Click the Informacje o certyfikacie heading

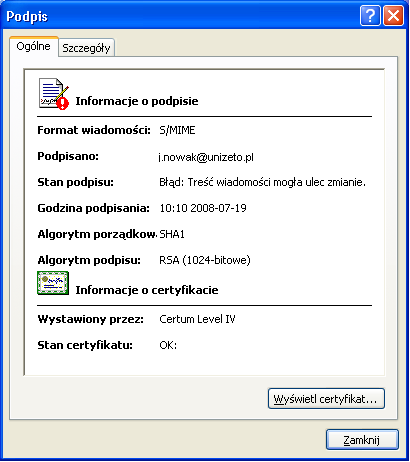pos(147,290)
